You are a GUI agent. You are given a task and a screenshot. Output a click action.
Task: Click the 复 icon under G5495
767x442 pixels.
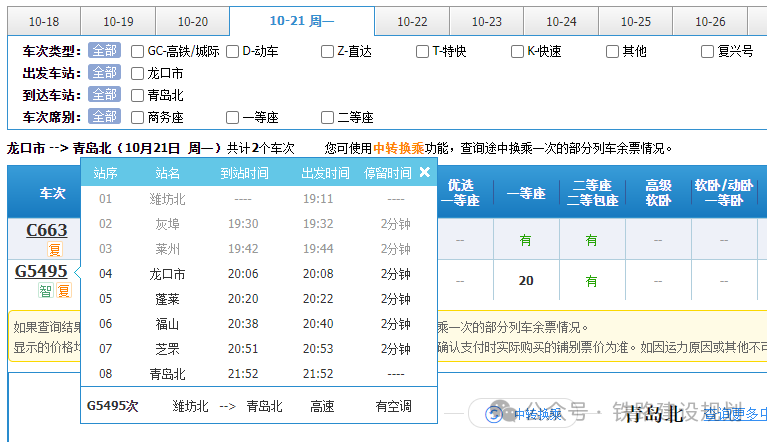click(63, 291)
